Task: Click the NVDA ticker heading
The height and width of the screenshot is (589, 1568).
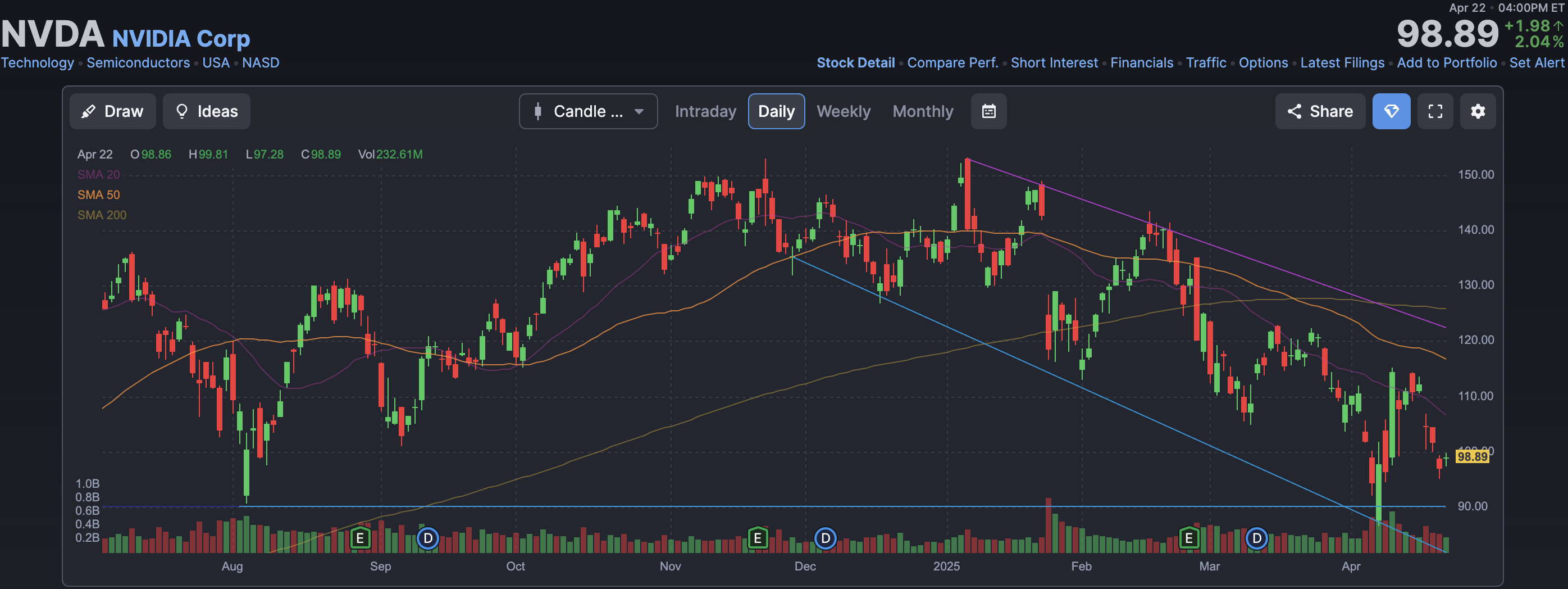Action: (52, 34)
